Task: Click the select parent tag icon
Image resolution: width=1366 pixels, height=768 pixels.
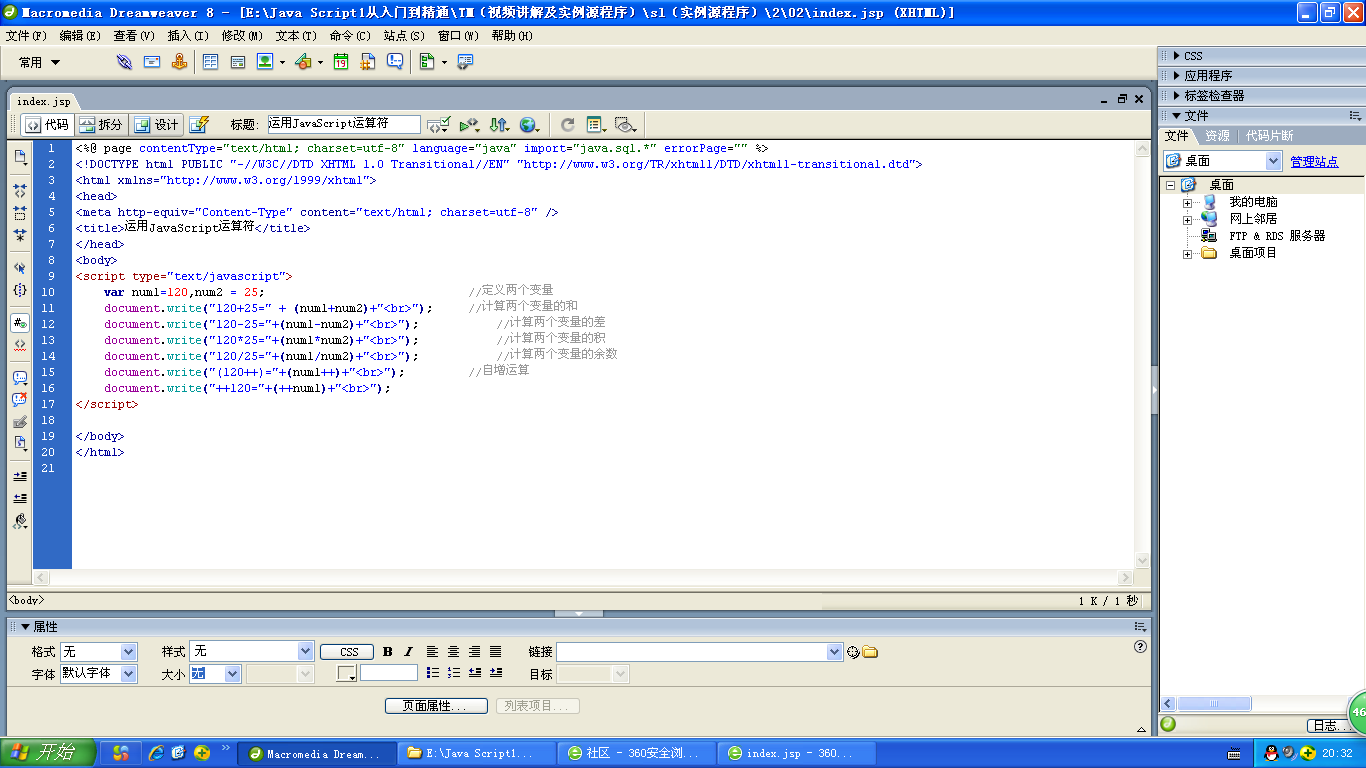Action: pos(20,268)
